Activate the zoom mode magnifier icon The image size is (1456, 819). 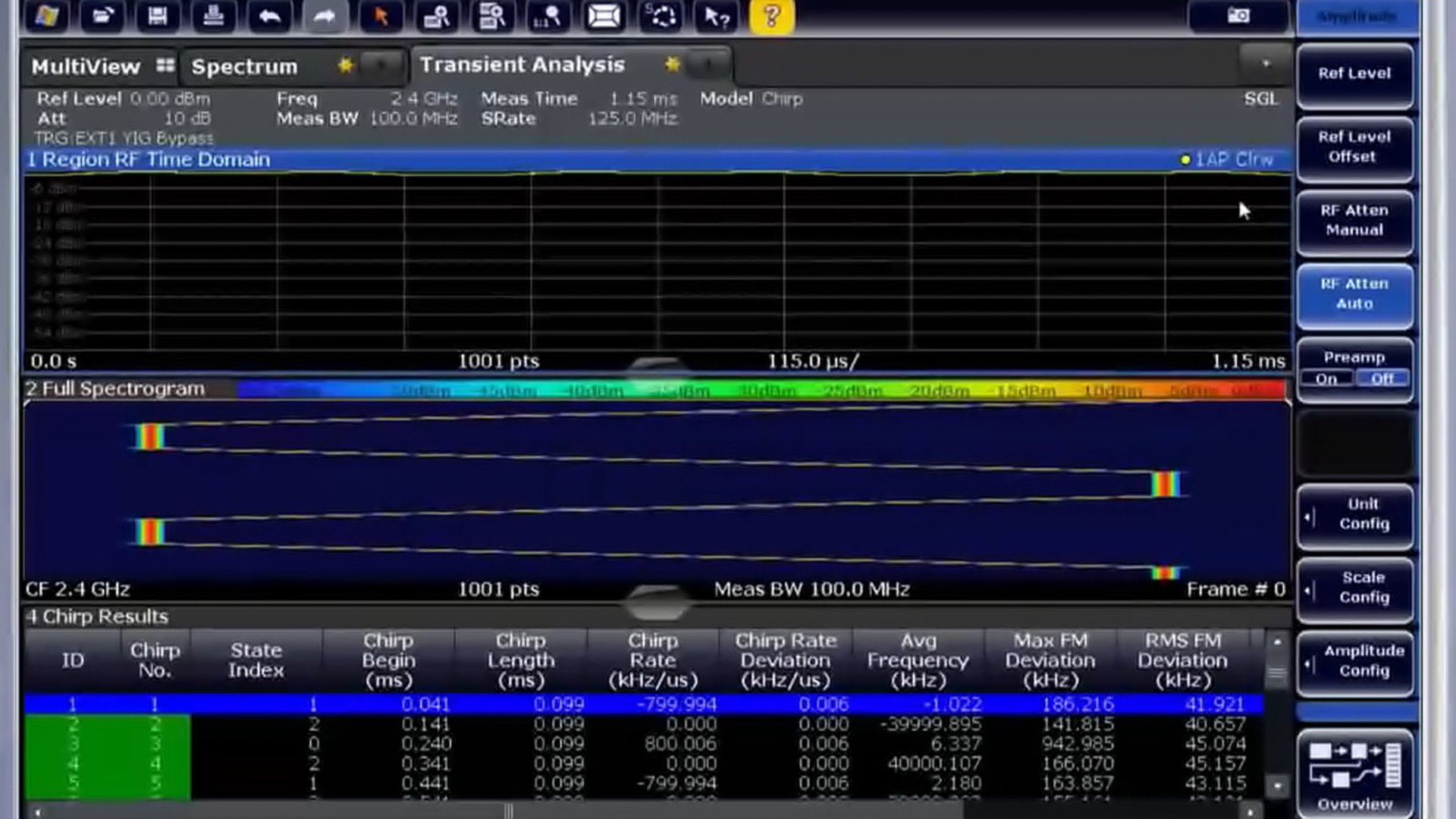436,16
